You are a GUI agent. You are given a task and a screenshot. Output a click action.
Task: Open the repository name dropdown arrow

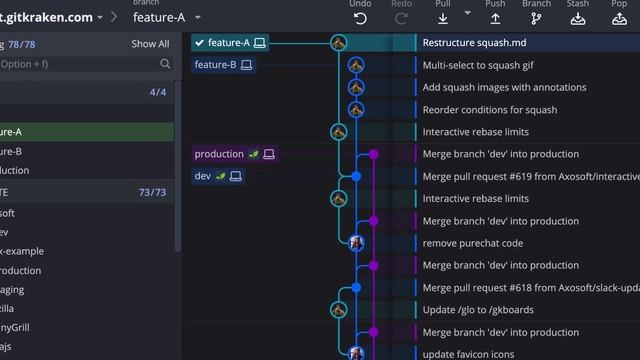tap(100, 18)
